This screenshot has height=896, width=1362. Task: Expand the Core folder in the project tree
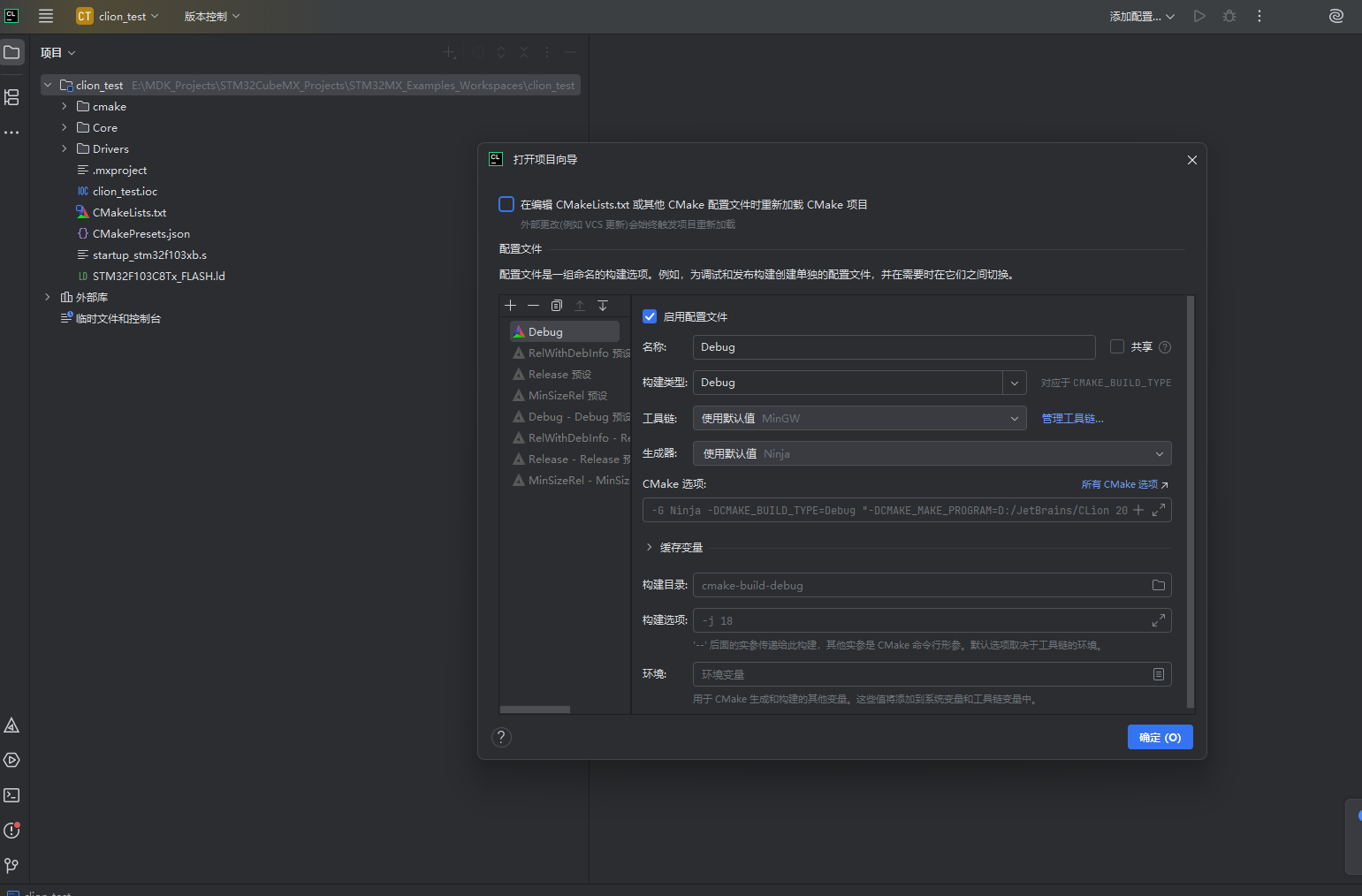click(x=64, y=127)
